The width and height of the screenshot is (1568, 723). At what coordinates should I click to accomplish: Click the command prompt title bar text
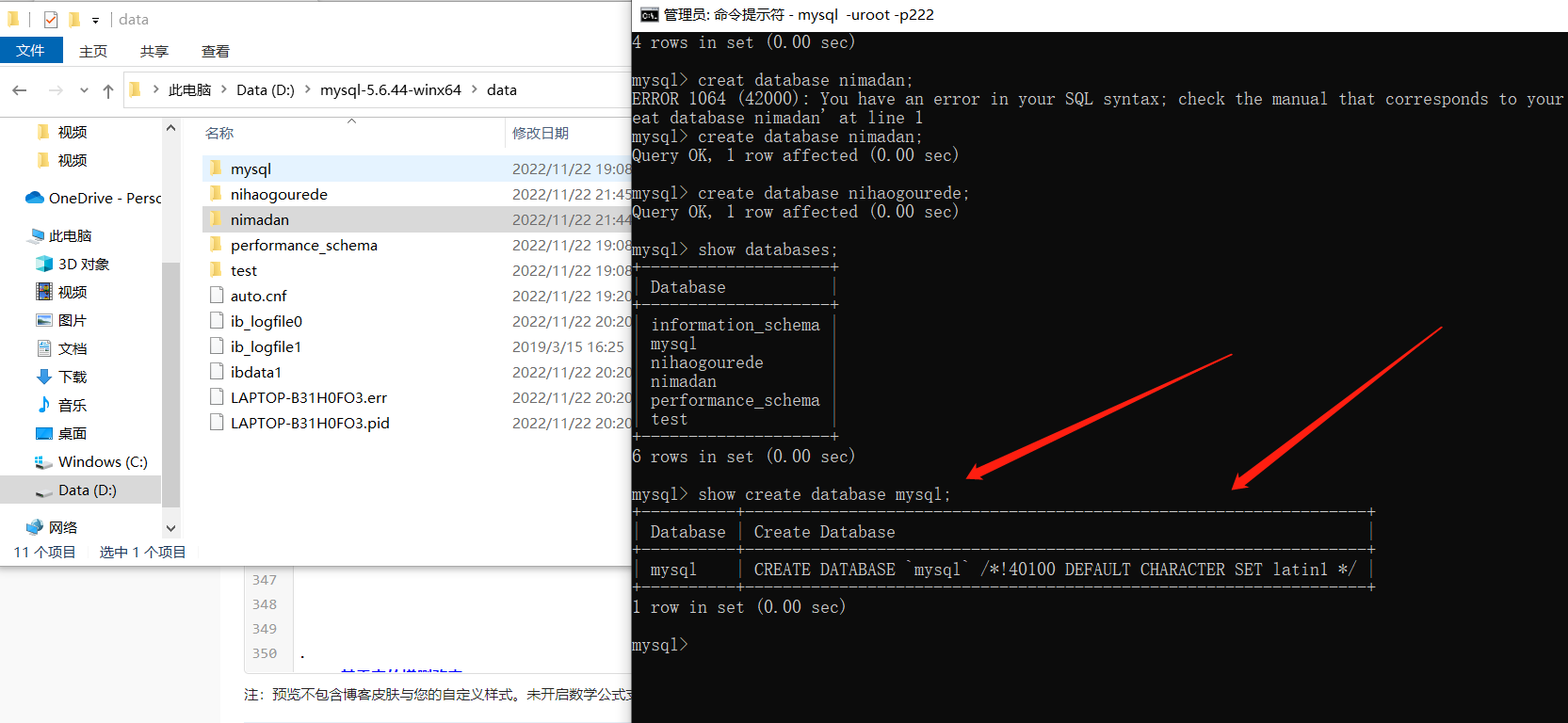799,14
